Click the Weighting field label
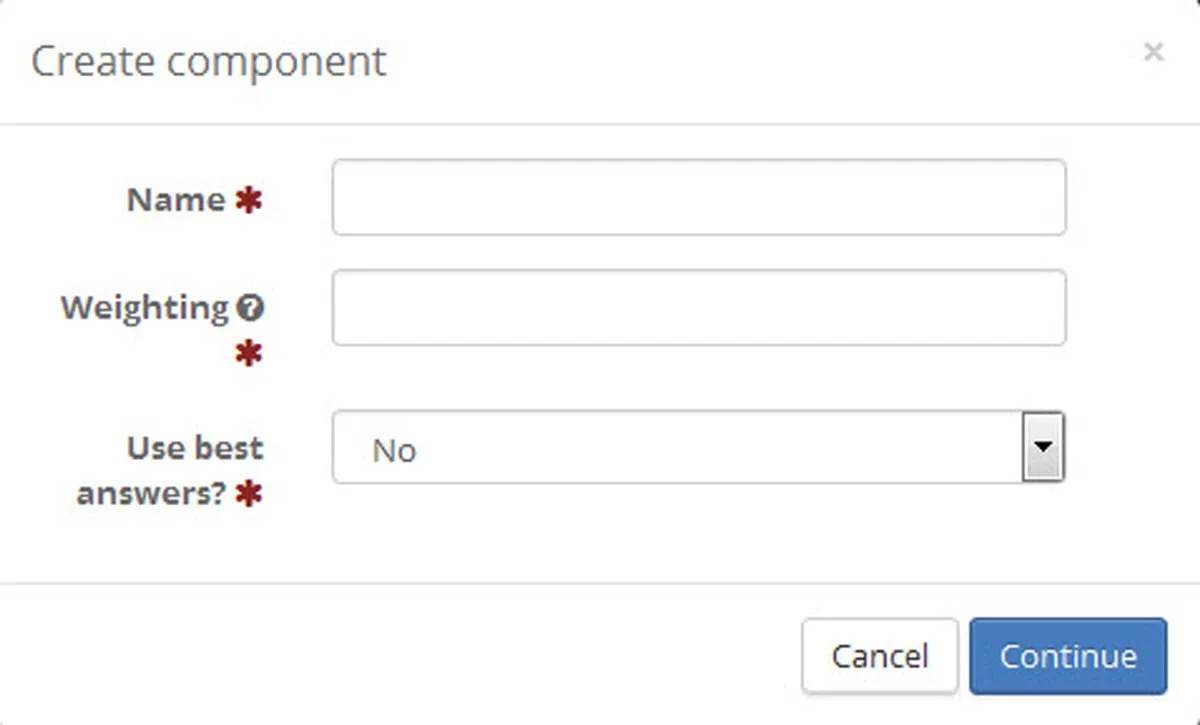This screenshot has height=725, width=1200. point(143,308)
